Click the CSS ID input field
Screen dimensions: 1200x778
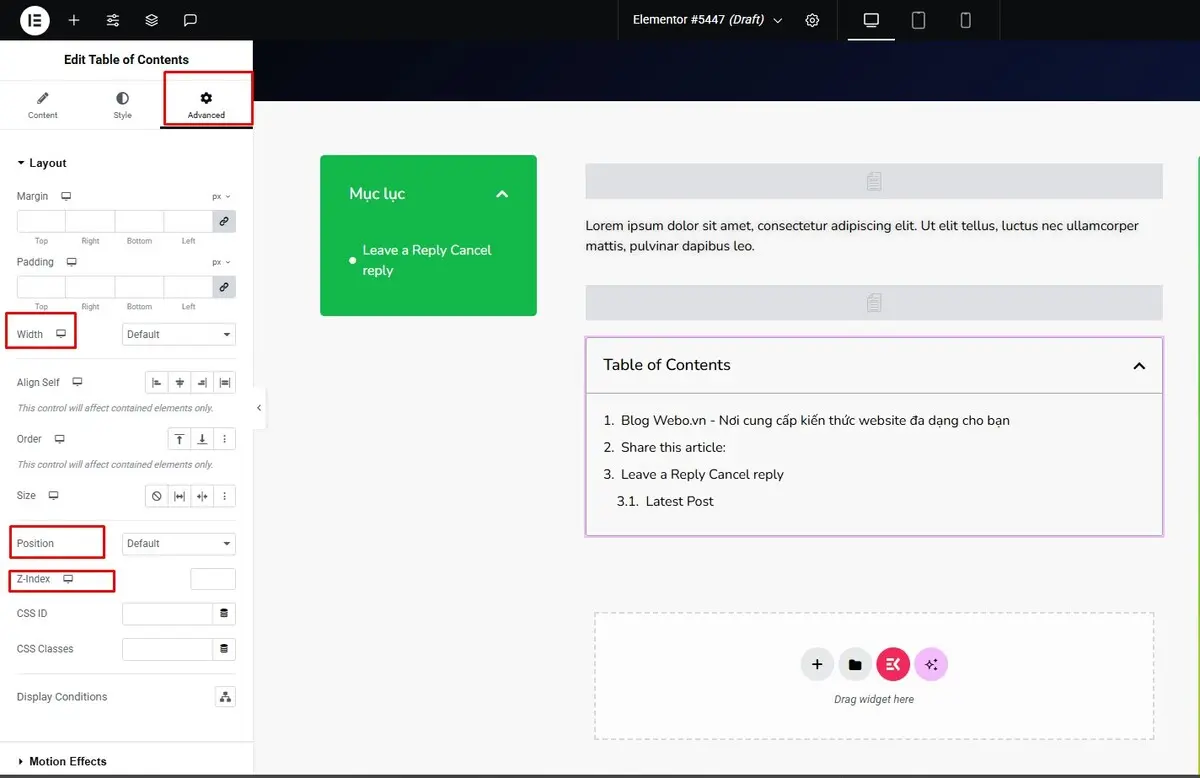(167, 613)
